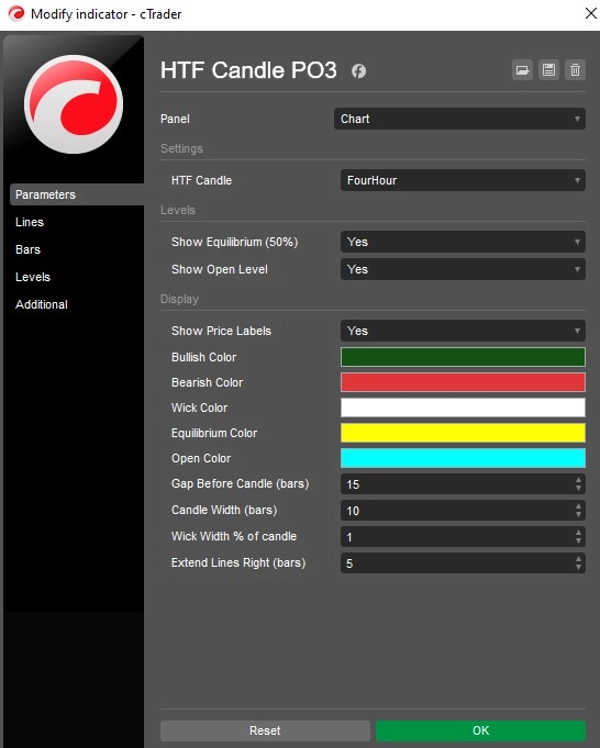Switch to the Lines tab
Screen dimensions: 600x748
30,222
